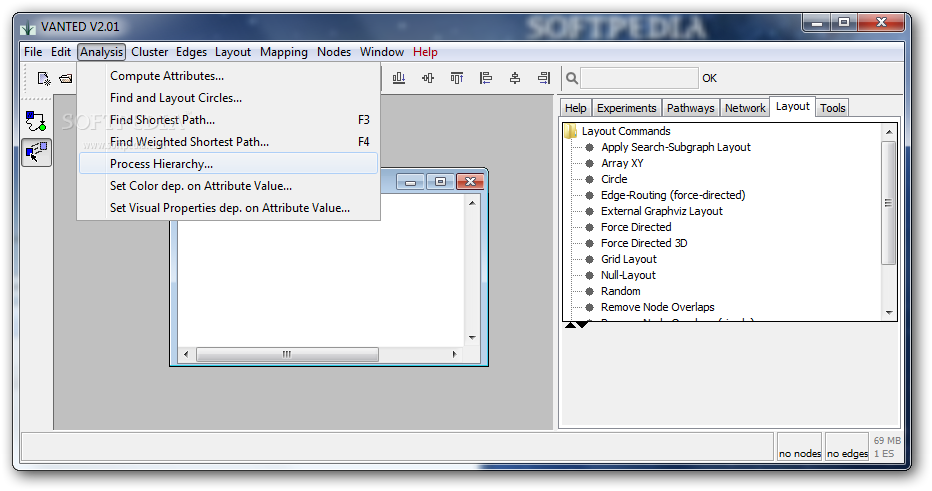This screenshot has height=491, width=932.
Task: Open the red Help menu
Action: coord(425,52)
